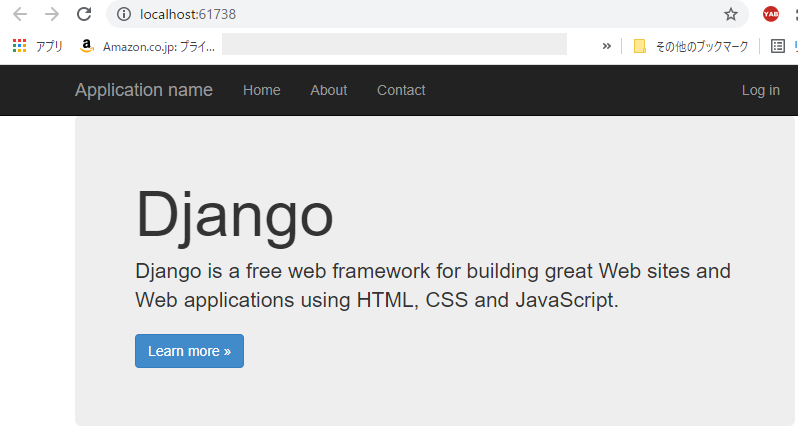The width and height of the screenshot is (798, 433).
Task: Click the browser back arrow
Action: tap(20, 14)
